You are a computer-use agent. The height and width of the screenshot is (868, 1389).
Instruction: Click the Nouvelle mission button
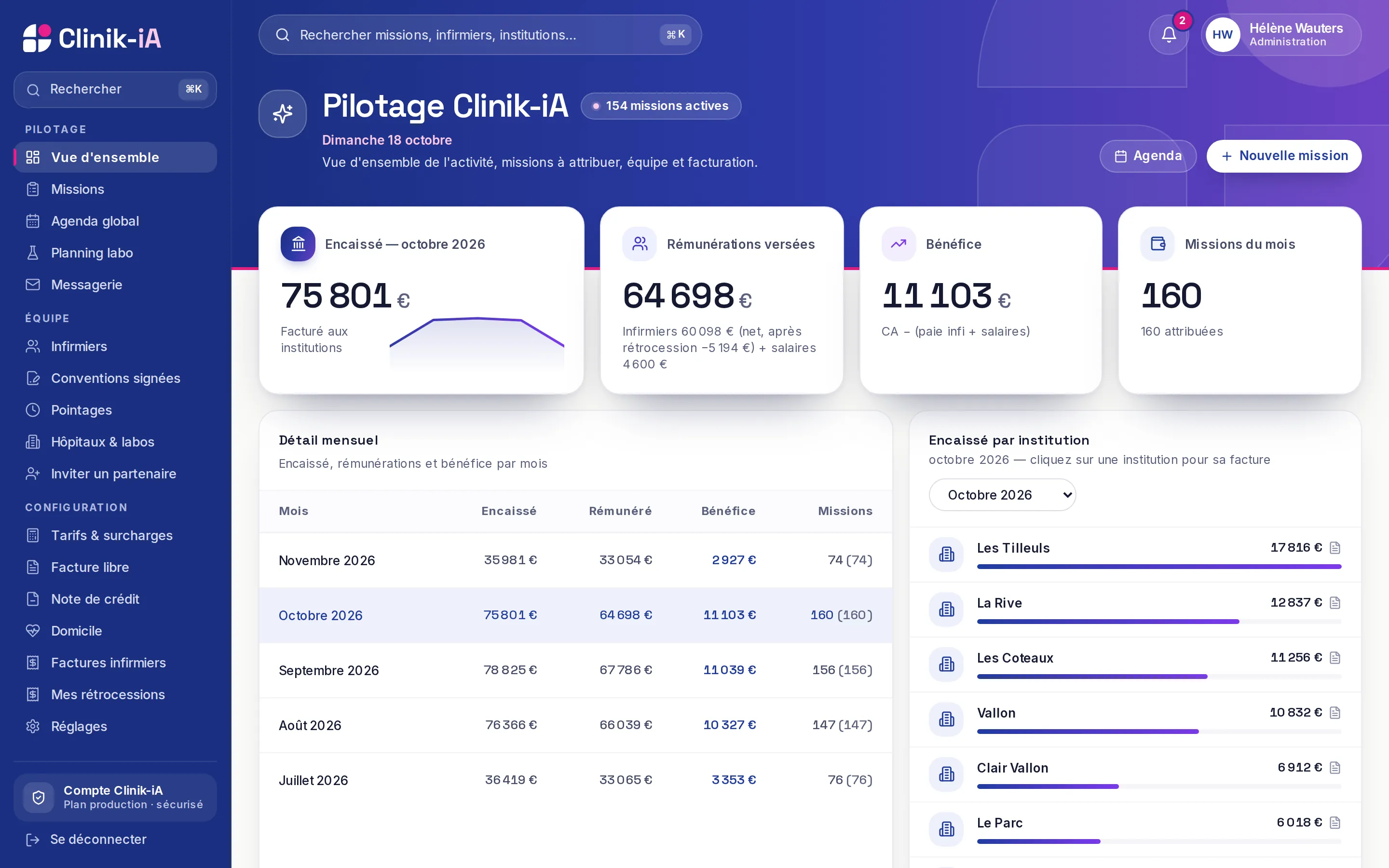coord(1284,156)
